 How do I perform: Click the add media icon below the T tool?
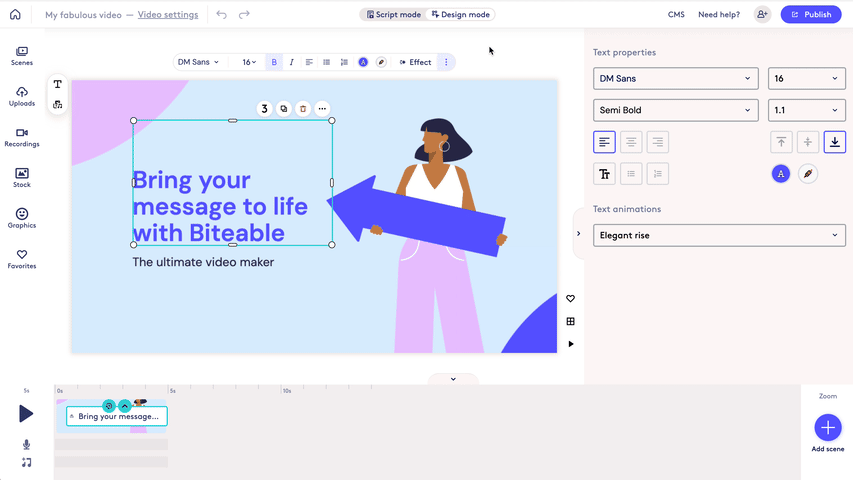(58, 104)
